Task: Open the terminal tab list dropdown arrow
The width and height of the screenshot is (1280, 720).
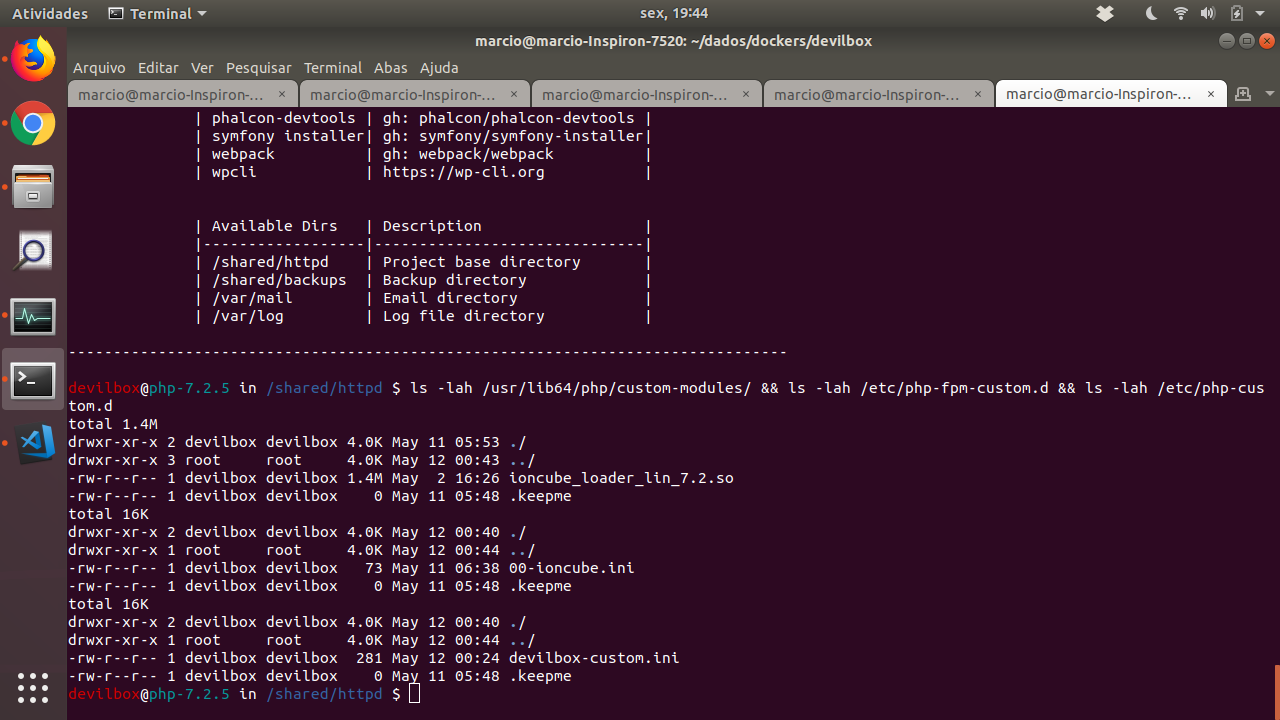Action: pyautogui.click(x=1270, y=93)
